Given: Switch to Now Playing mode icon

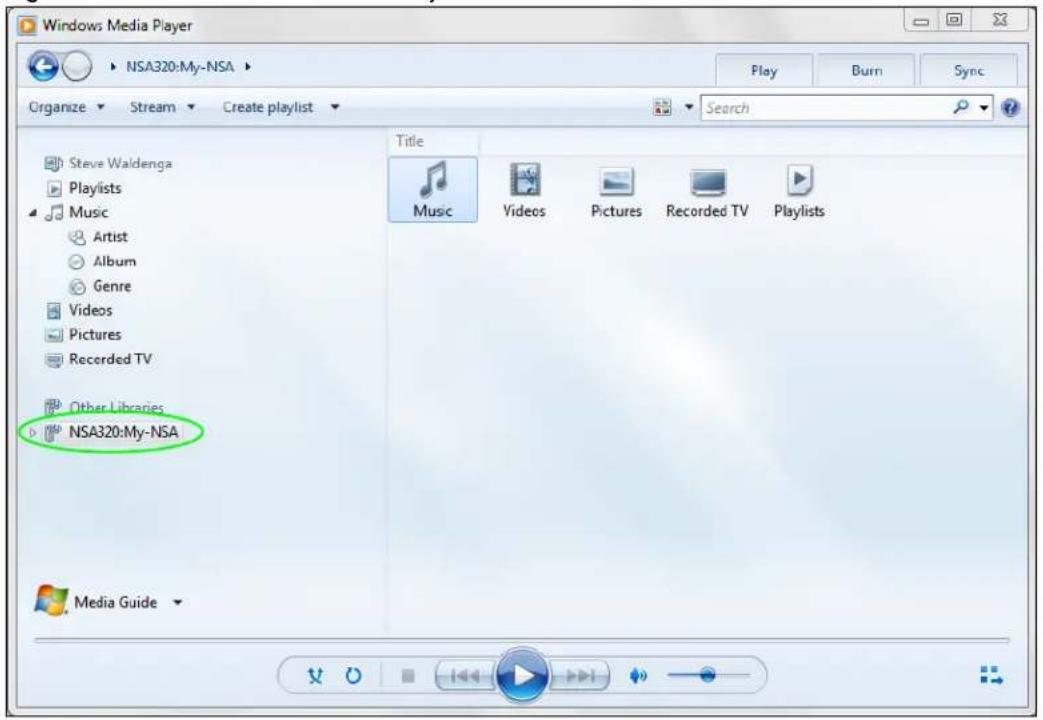Looking at the screenshot, I should click(x=991, y=675).
